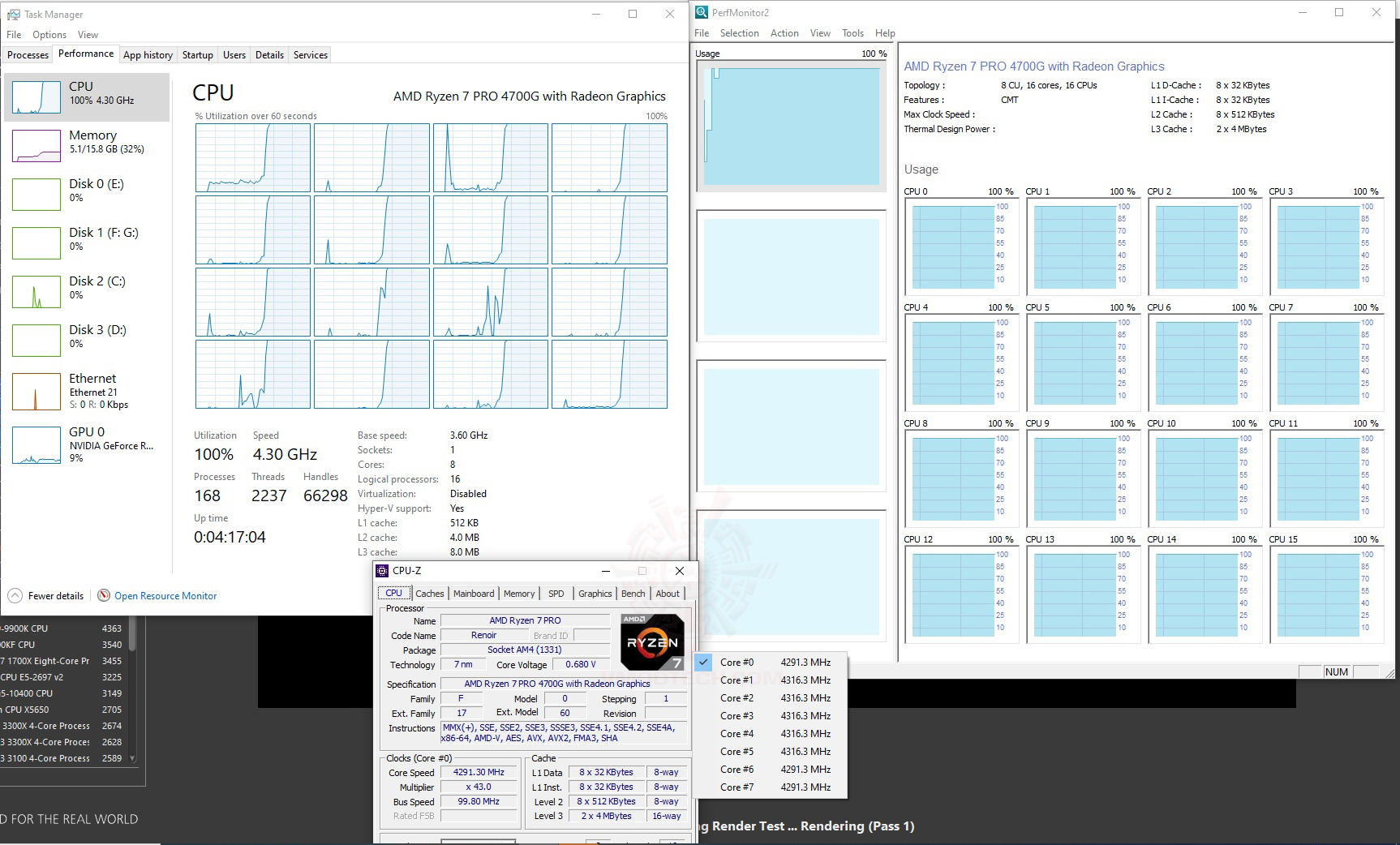The width and height of the screenshot is (1400, 845).
Task: Click the Resource Monitor gauge icon
Action: (x=104, y=595)
